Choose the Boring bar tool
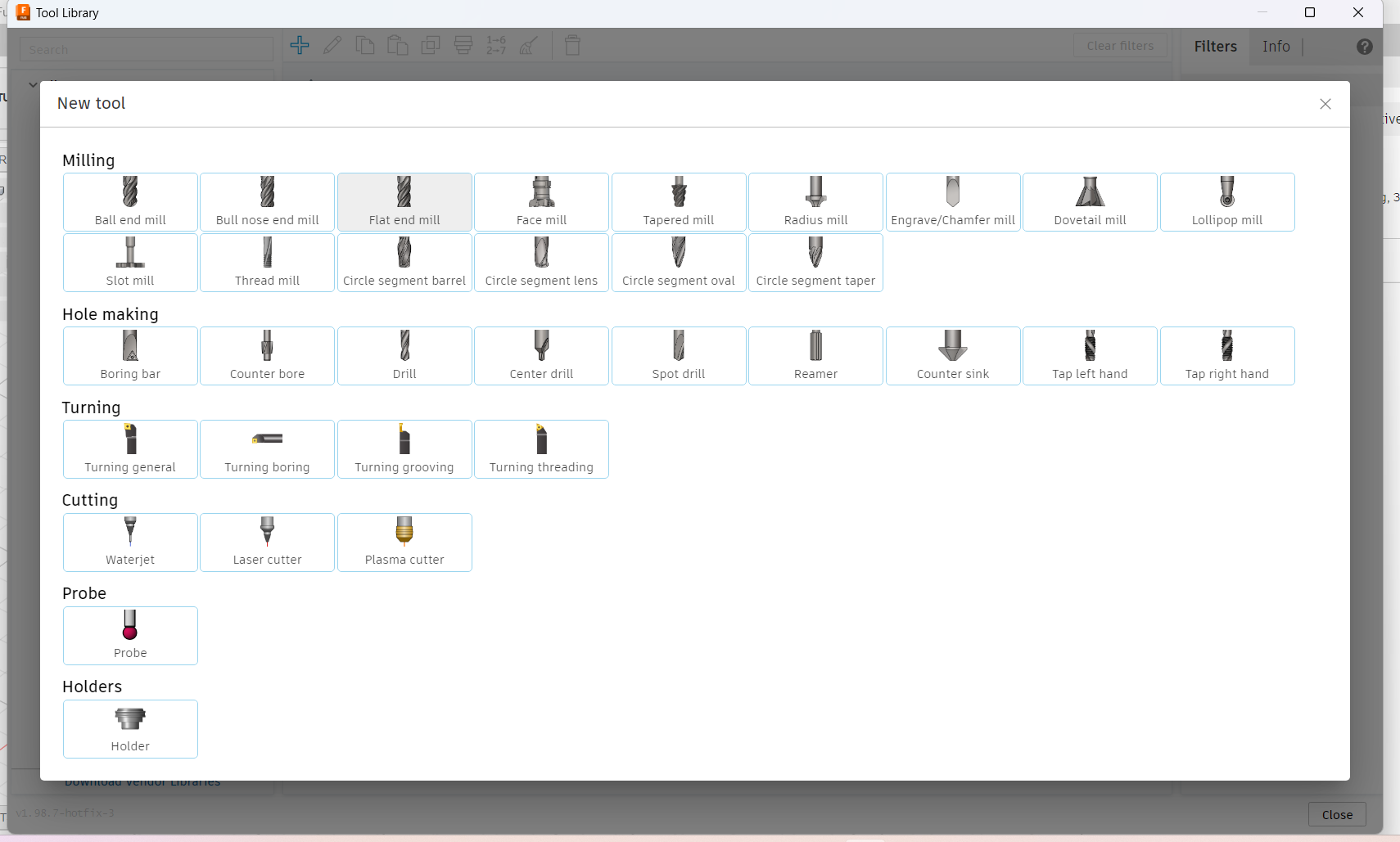1400x842 pixels. point(130,356)
